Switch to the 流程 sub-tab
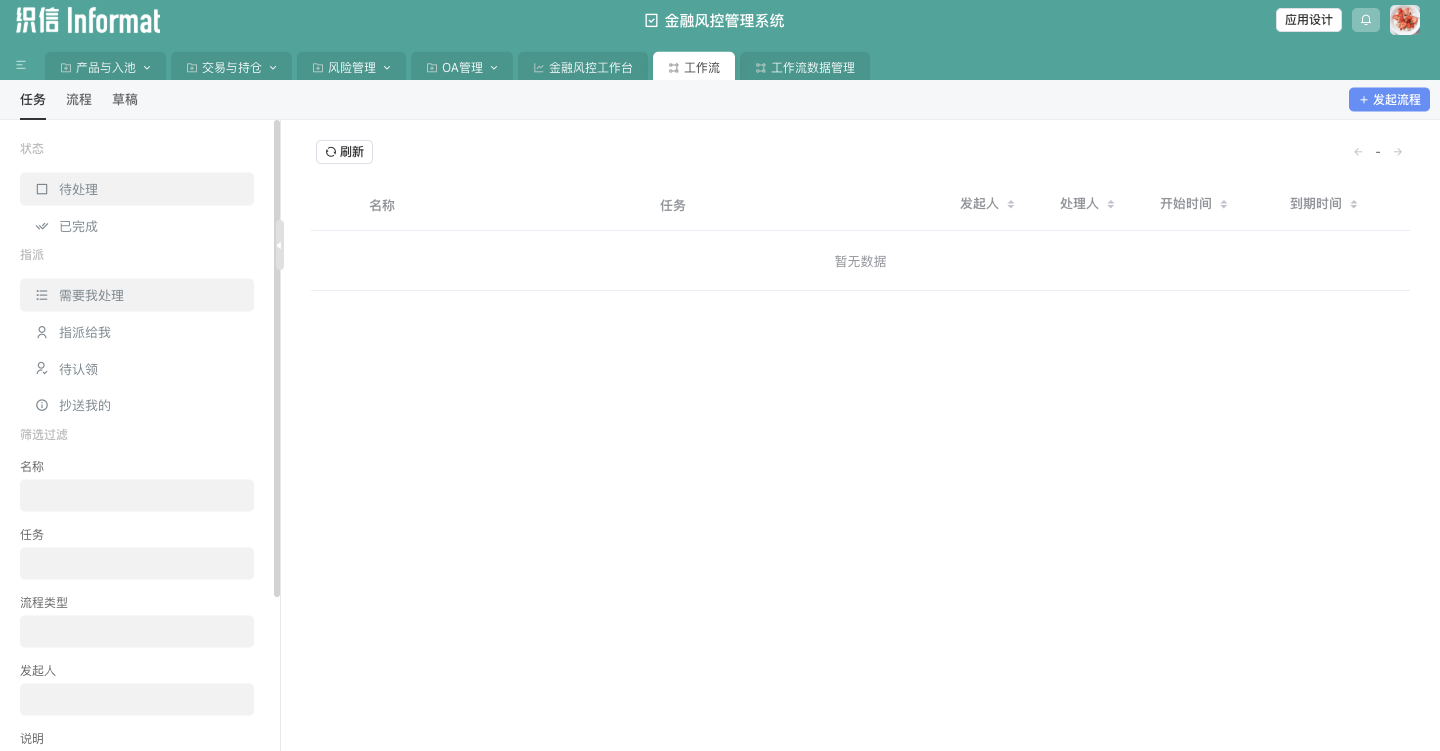The width and height of the screenshot is (1440, 751). pyautogui.click(x=79, y=100)
